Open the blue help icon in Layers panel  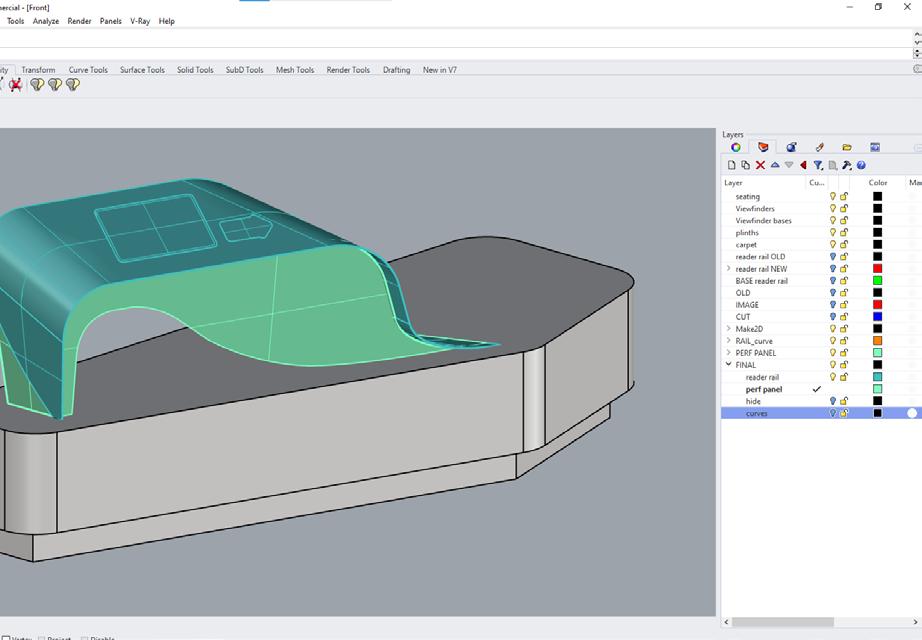coord(861,165)
